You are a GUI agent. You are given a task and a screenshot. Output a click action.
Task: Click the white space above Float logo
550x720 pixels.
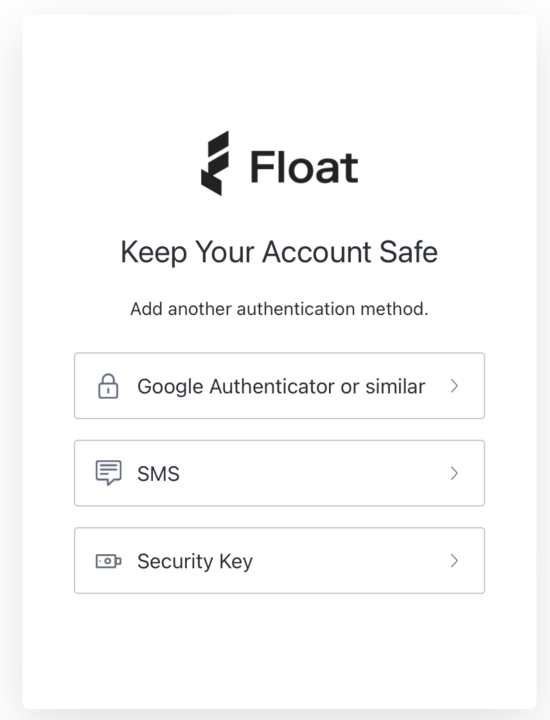pos(279,71)
